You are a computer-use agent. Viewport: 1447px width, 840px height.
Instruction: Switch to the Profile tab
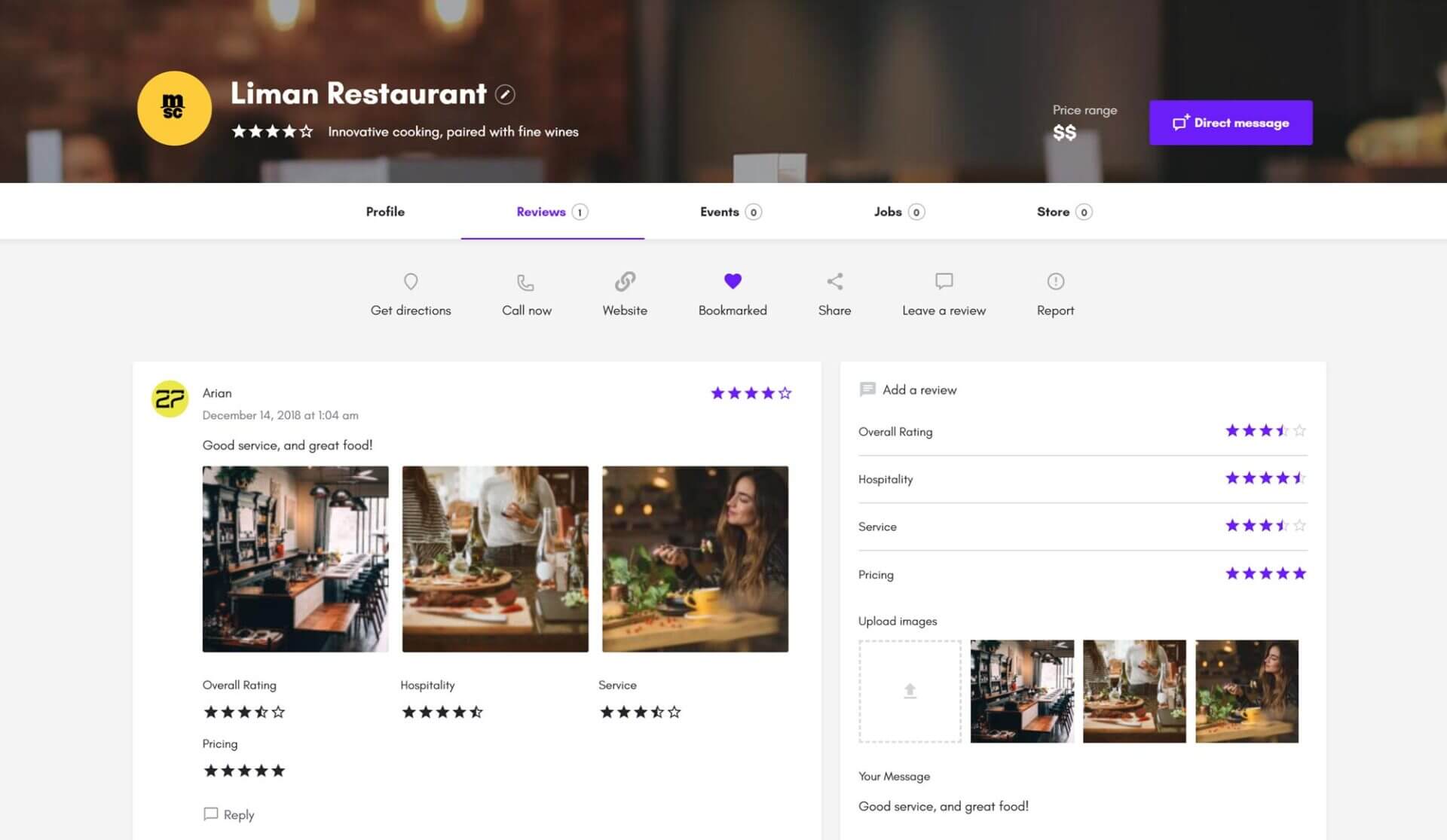tap(385, 211)
